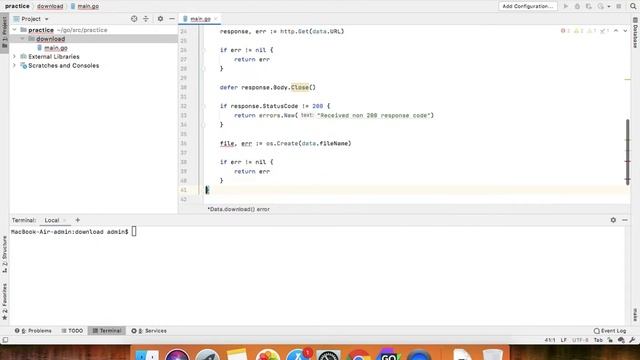Close the main.go editor tab

tap(216, 19)
